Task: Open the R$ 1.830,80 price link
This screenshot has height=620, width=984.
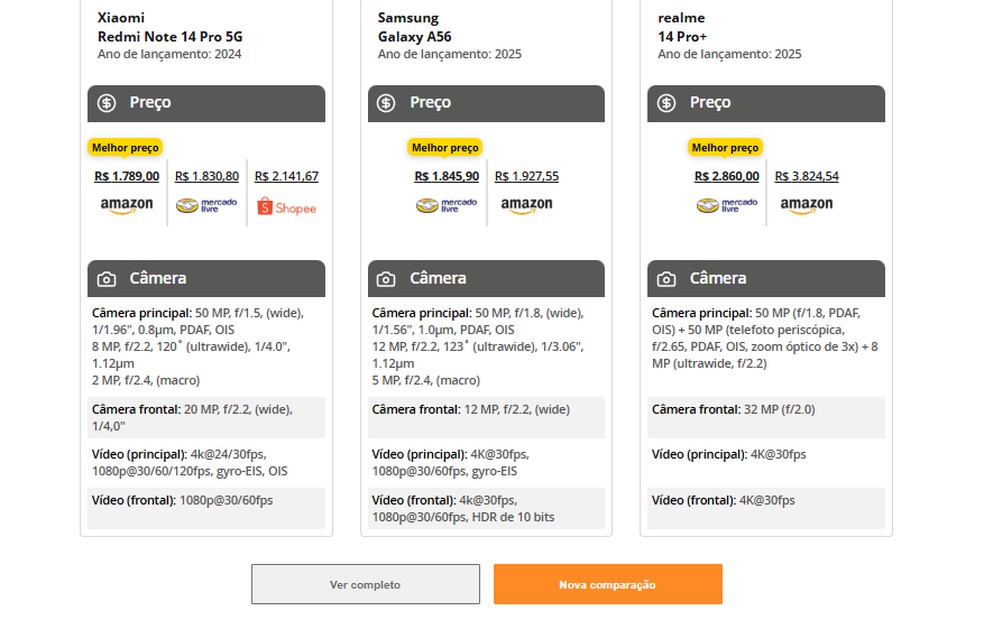Action: click(206, 176)
